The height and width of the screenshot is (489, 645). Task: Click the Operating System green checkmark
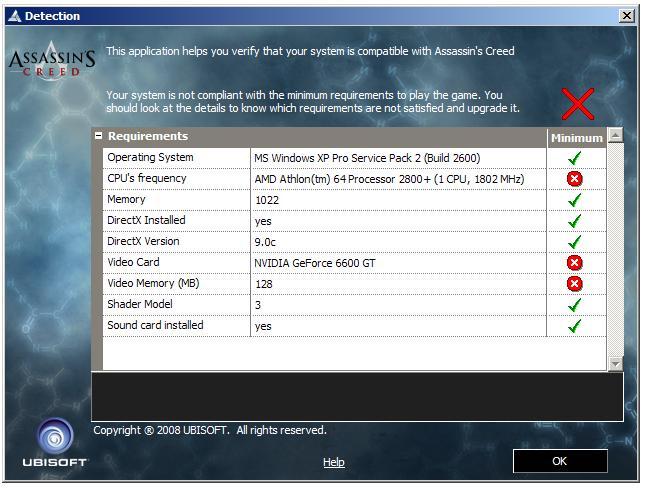point(575,158)
